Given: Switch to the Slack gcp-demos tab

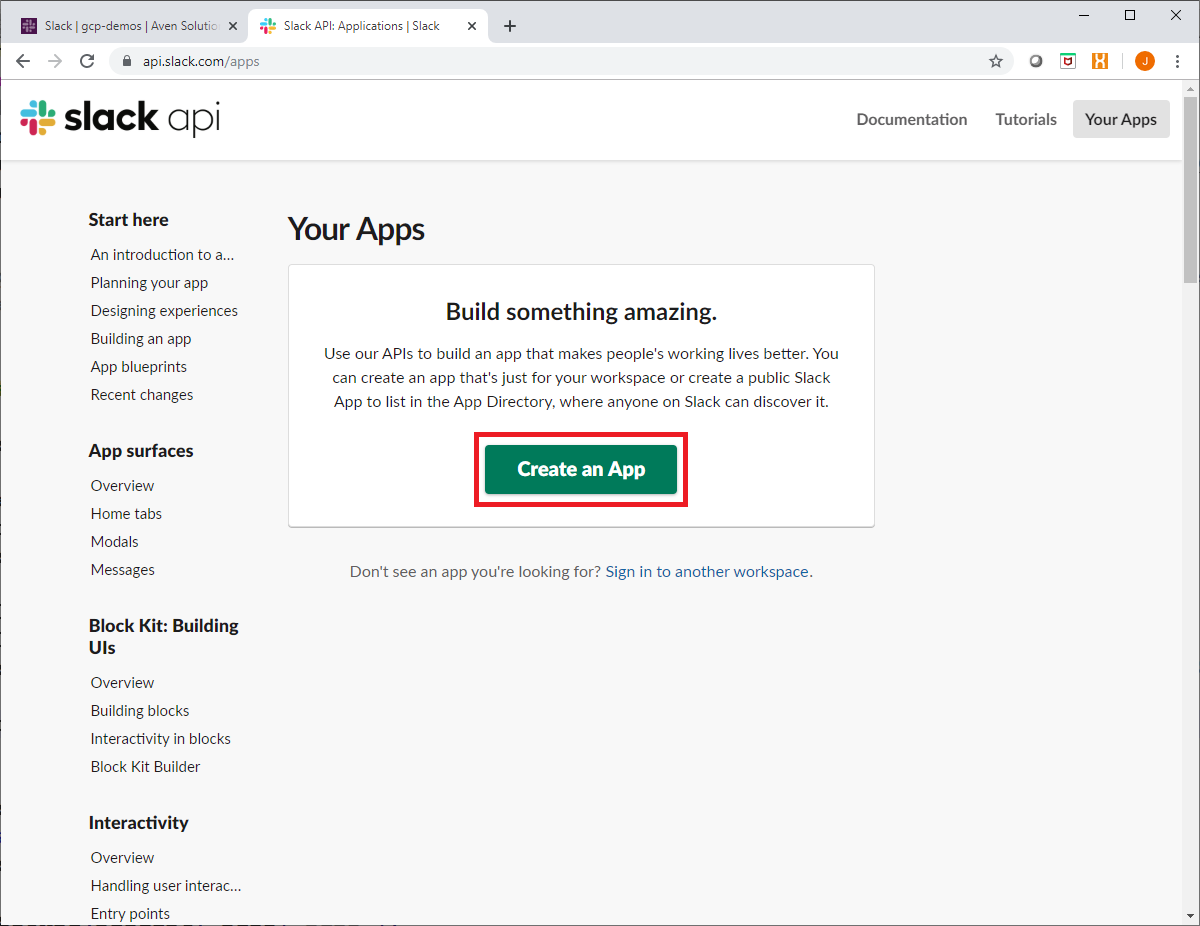Looking at the screenshot, I should point(129,26).
